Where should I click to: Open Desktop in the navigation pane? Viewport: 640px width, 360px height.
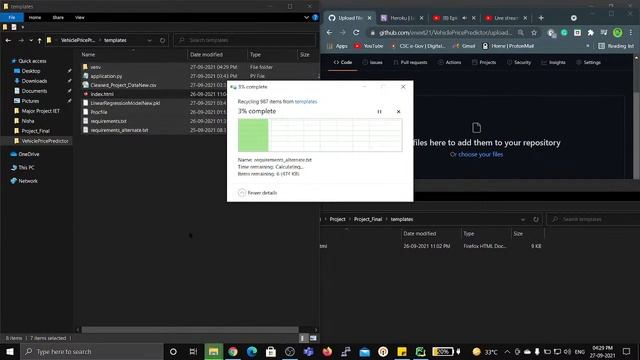tap(31, 71)
